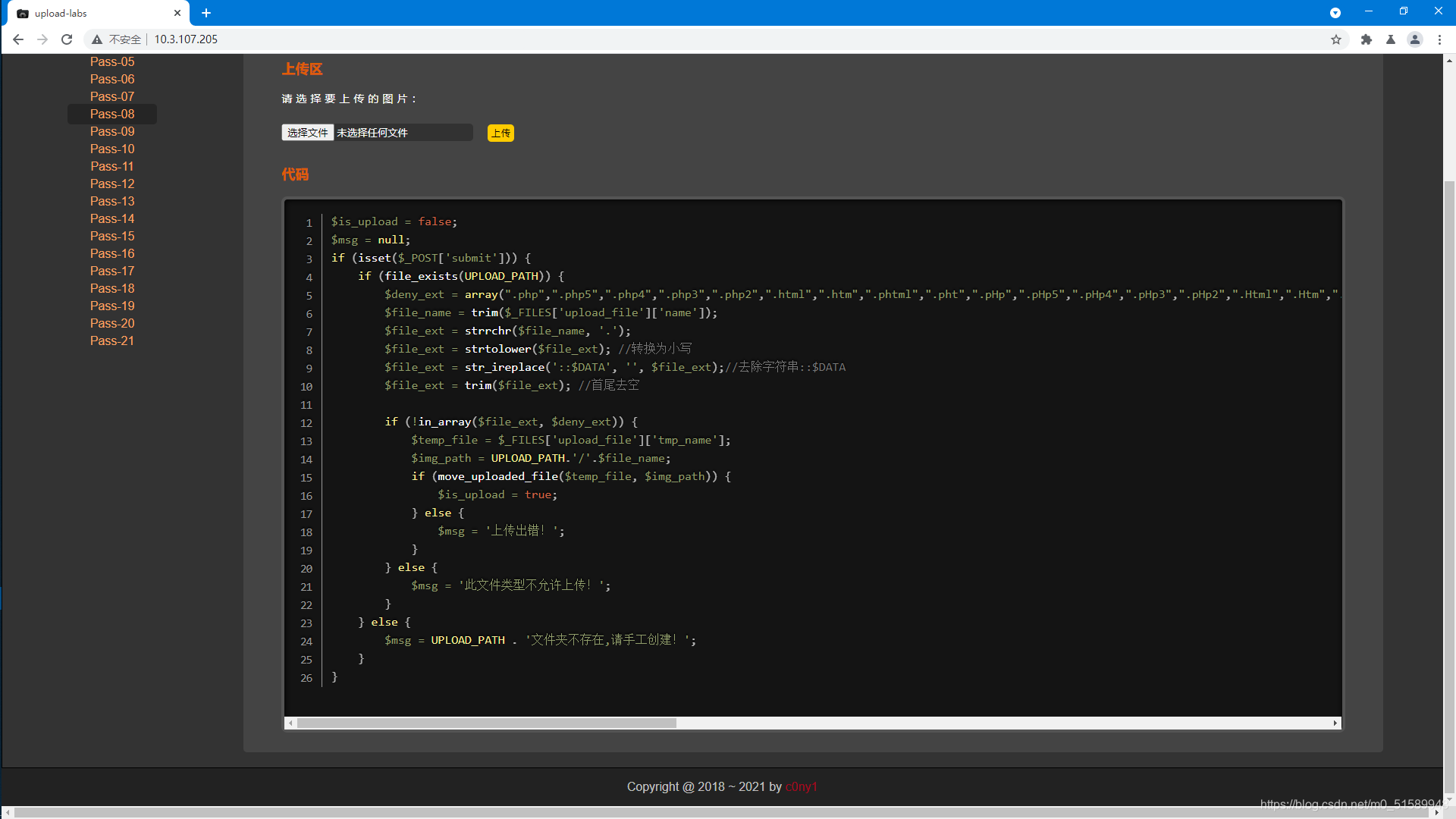Go to Pass-11 level

tap(112, 166)
